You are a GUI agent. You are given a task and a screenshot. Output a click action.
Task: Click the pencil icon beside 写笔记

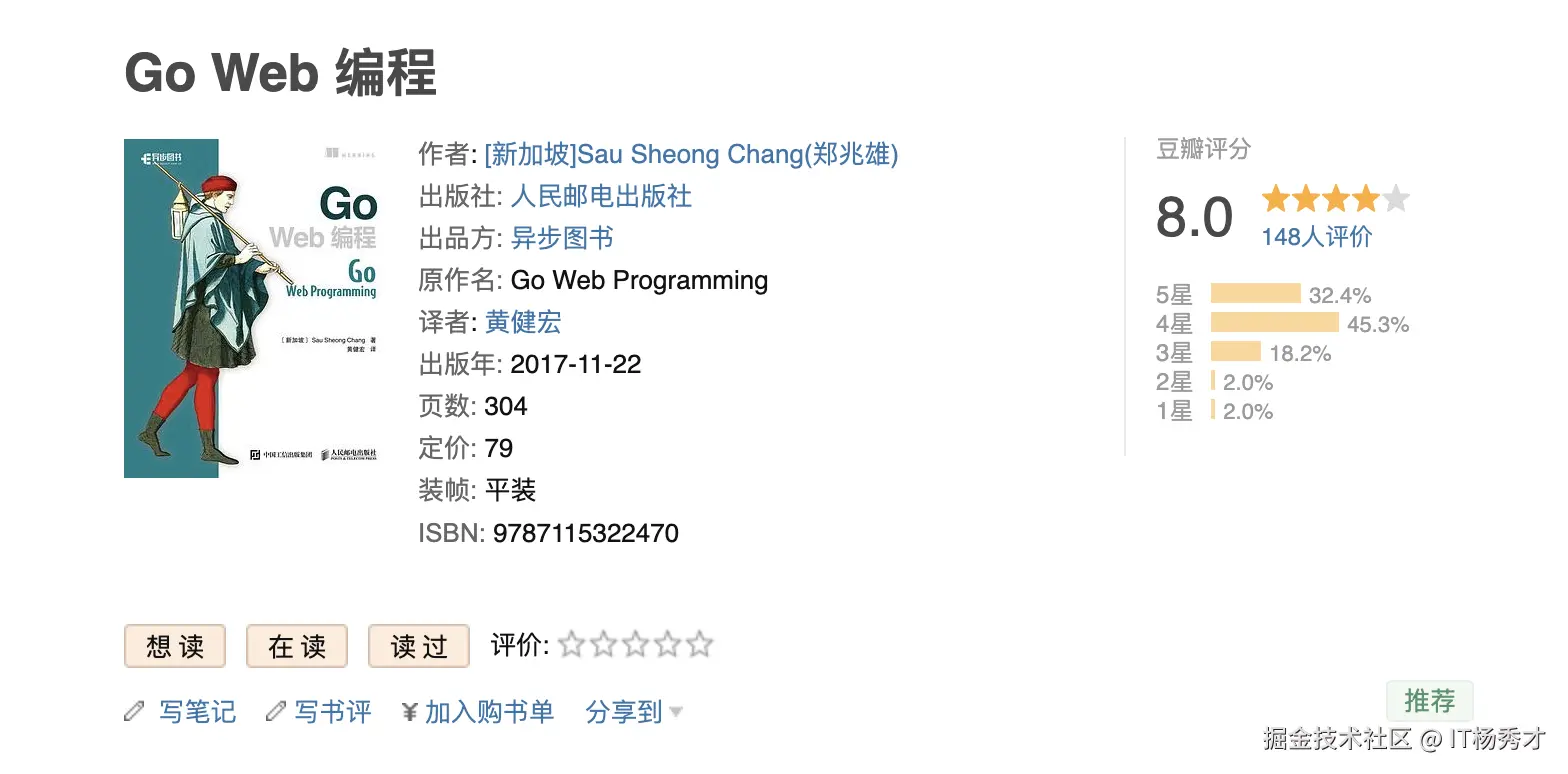point(135,711)
